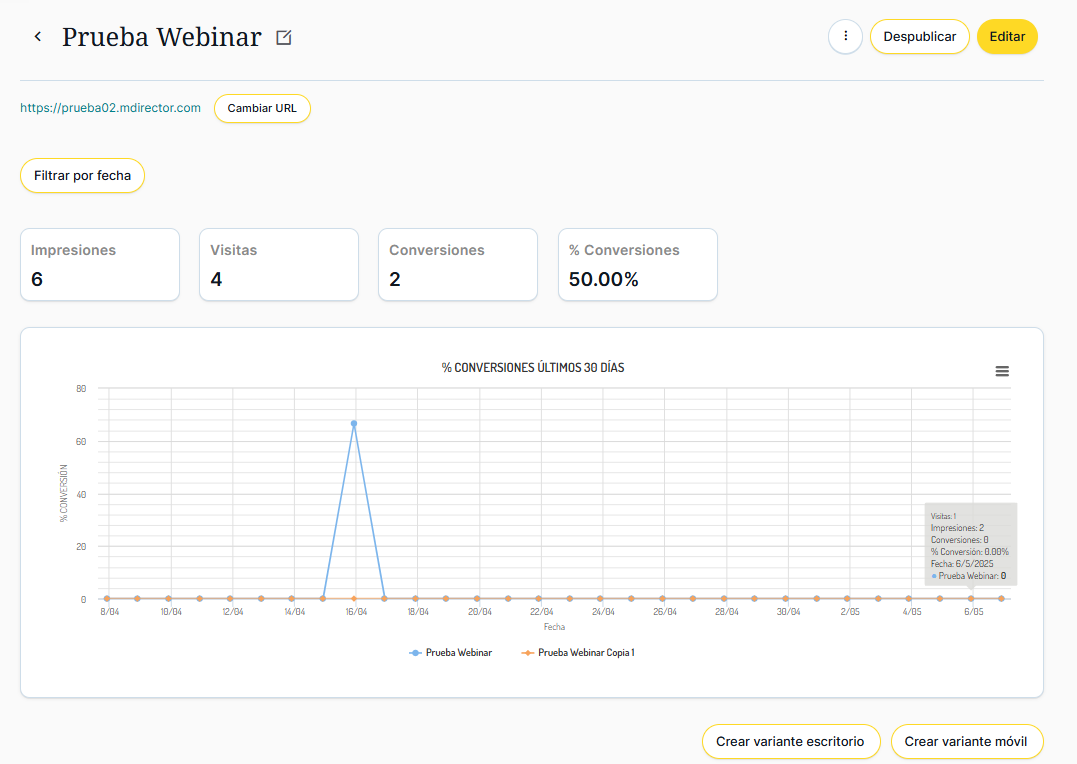Open the Filtrar por fecha date filter
This screenshot has width=1077, height=764.
82,176
